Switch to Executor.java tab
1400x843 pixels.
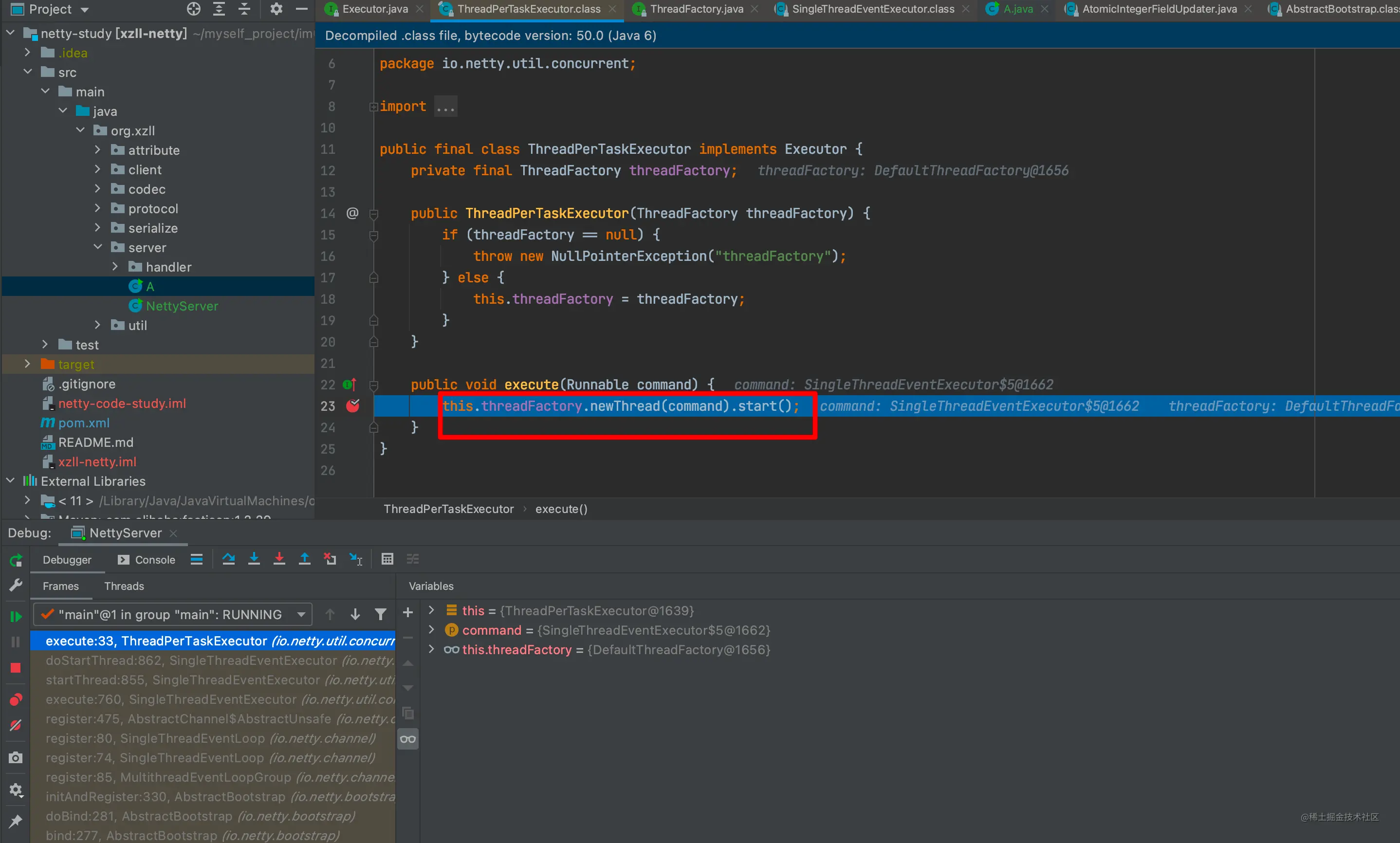[375, 9]
